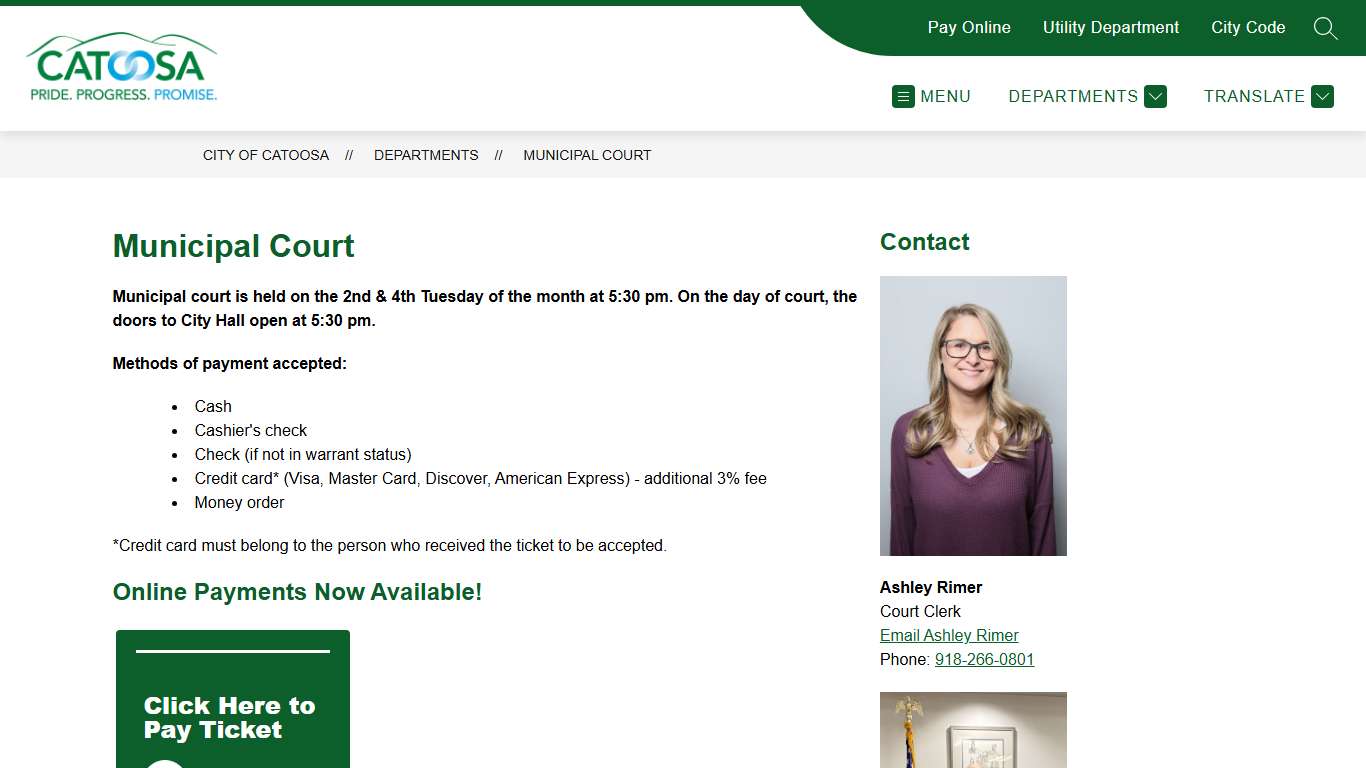
Task: Click the courtroom photo below contact info
Action: (973, 730)
